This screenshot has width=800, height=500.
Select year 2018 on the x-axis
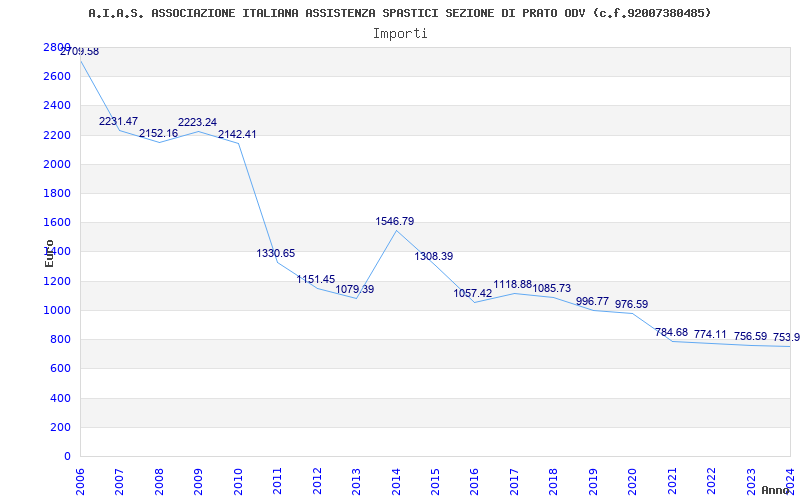point(554,482)
